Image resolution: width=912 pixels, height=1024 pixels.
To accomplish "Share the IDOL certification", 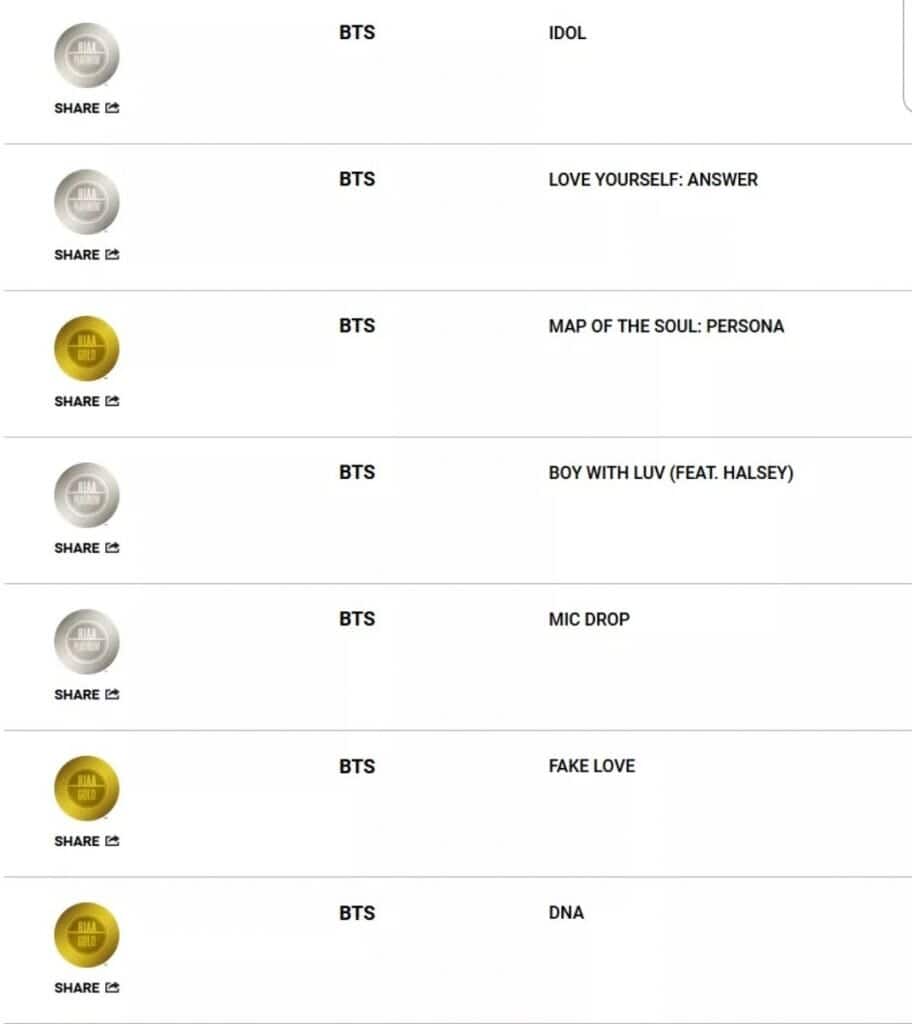I will 87,108.
